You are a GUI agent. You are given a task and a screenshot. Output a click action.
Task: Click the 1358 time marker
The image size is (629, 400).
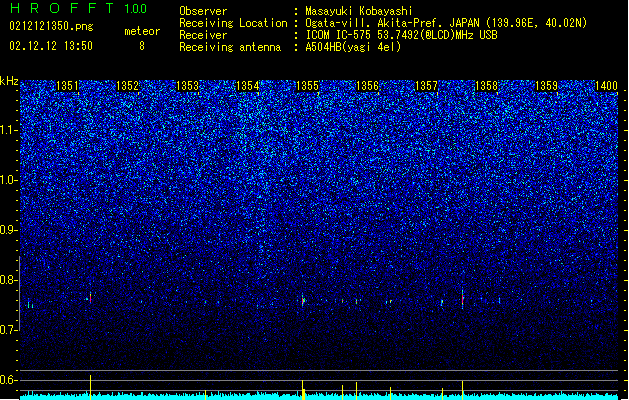click(486, 86)
